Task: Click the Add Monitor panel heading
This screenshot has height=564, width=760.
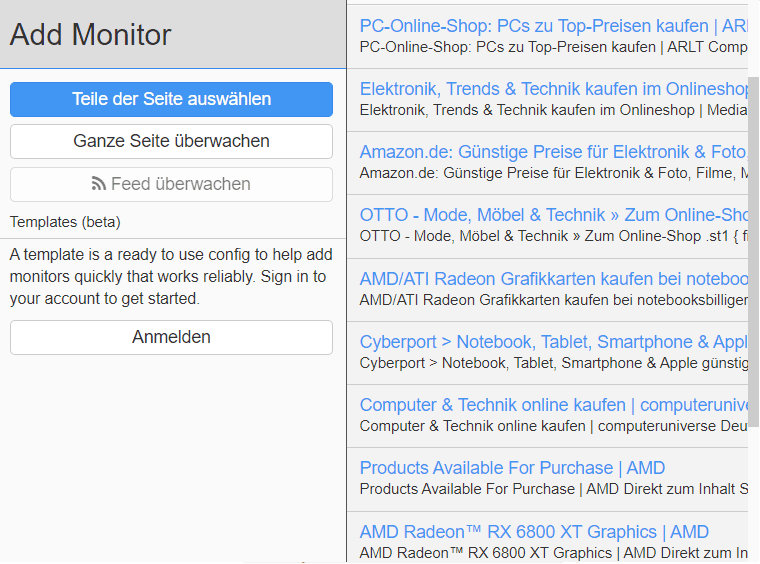Action: [91, 34]
